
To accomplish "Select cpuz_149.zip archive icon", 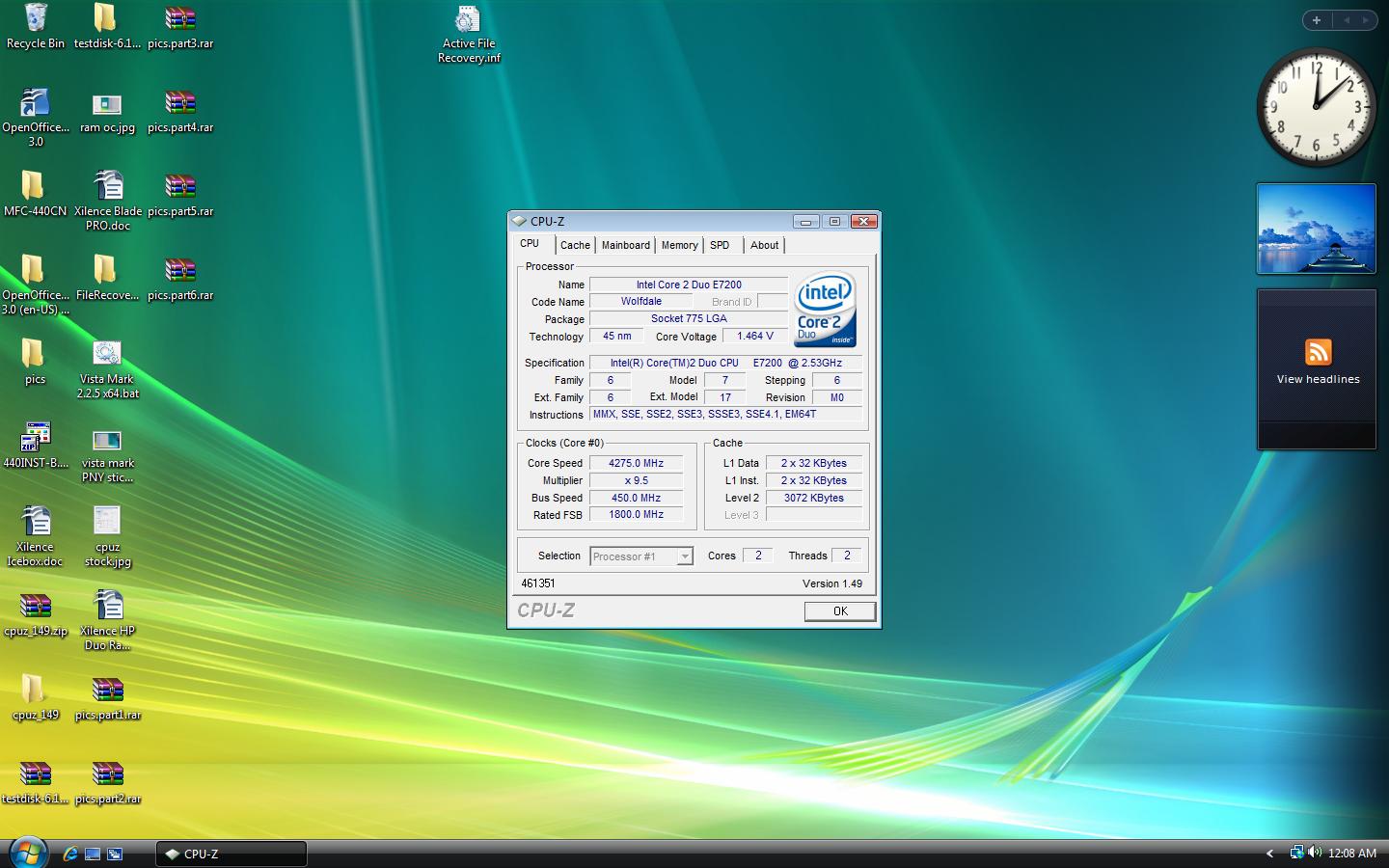I will point(36,613).
